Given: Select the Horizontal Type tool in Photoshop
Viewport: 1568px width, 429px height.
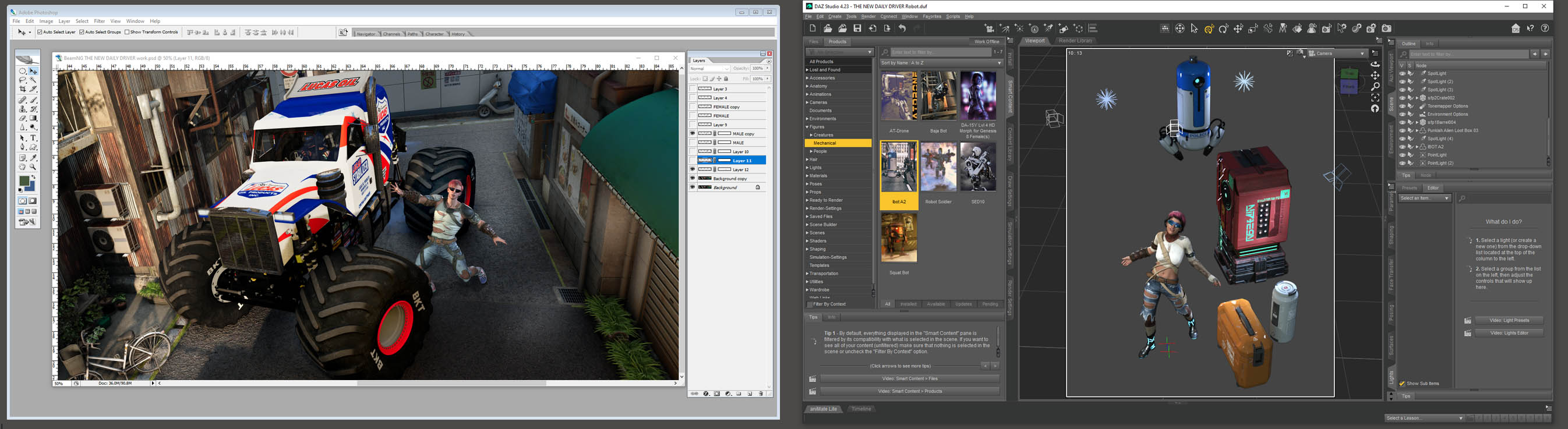Looking at the screenshot, I should (x=33, y=138).
